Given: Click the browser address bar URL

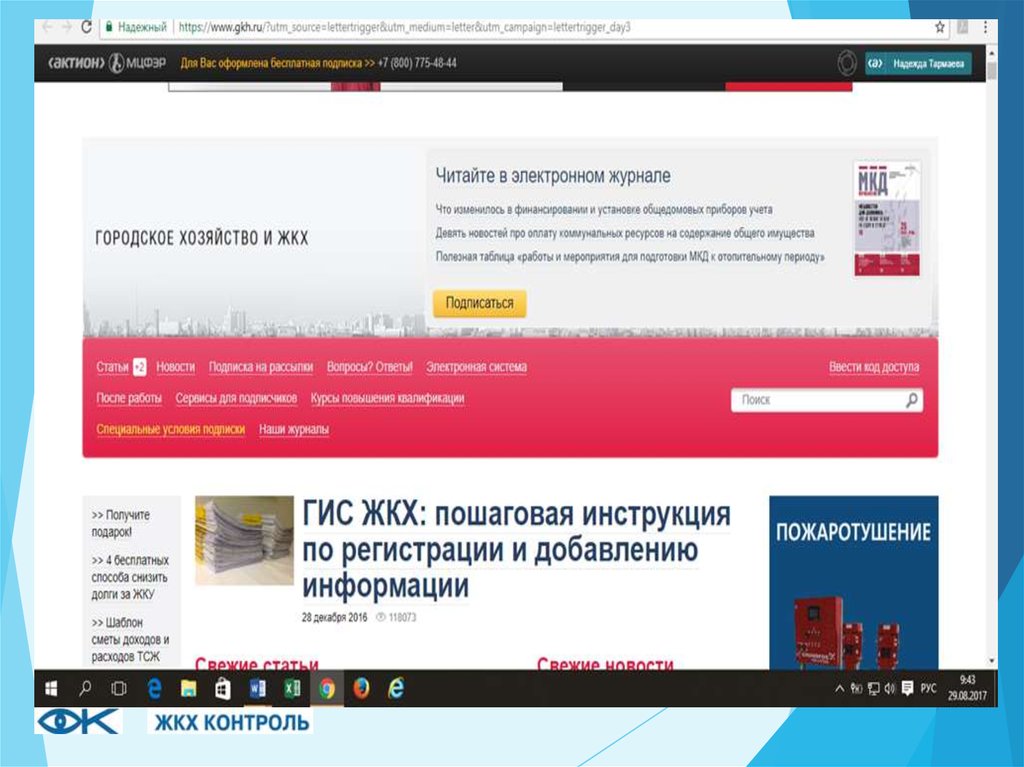Looking at the screenshot, I should 405,27.
